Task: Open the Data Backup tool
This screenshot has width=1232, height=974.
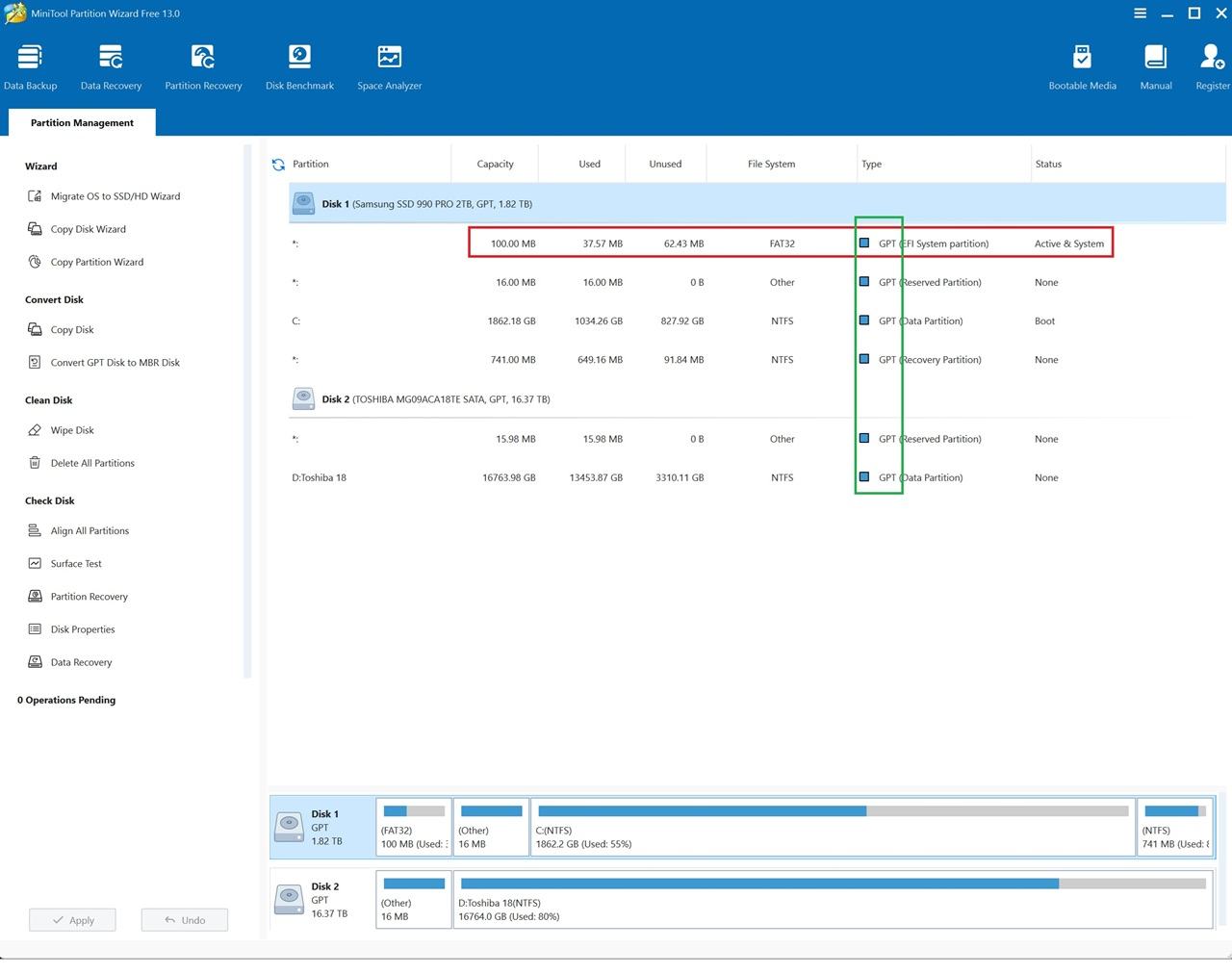Action: pos(30,67)
